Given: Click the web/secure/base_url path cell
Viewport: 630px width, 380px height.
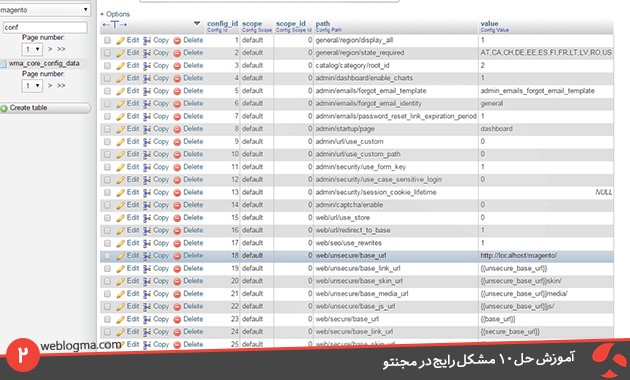Looking at the screenshot, I should click(x=347, y=319).
